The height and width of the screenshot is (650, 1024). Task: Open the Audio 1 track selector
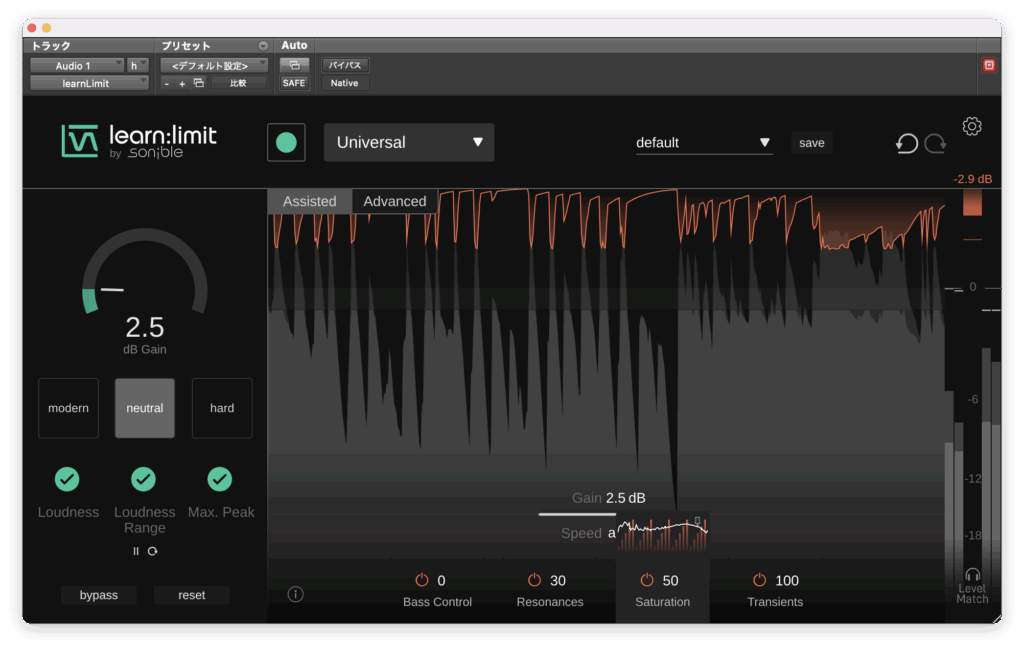(77, 65)
